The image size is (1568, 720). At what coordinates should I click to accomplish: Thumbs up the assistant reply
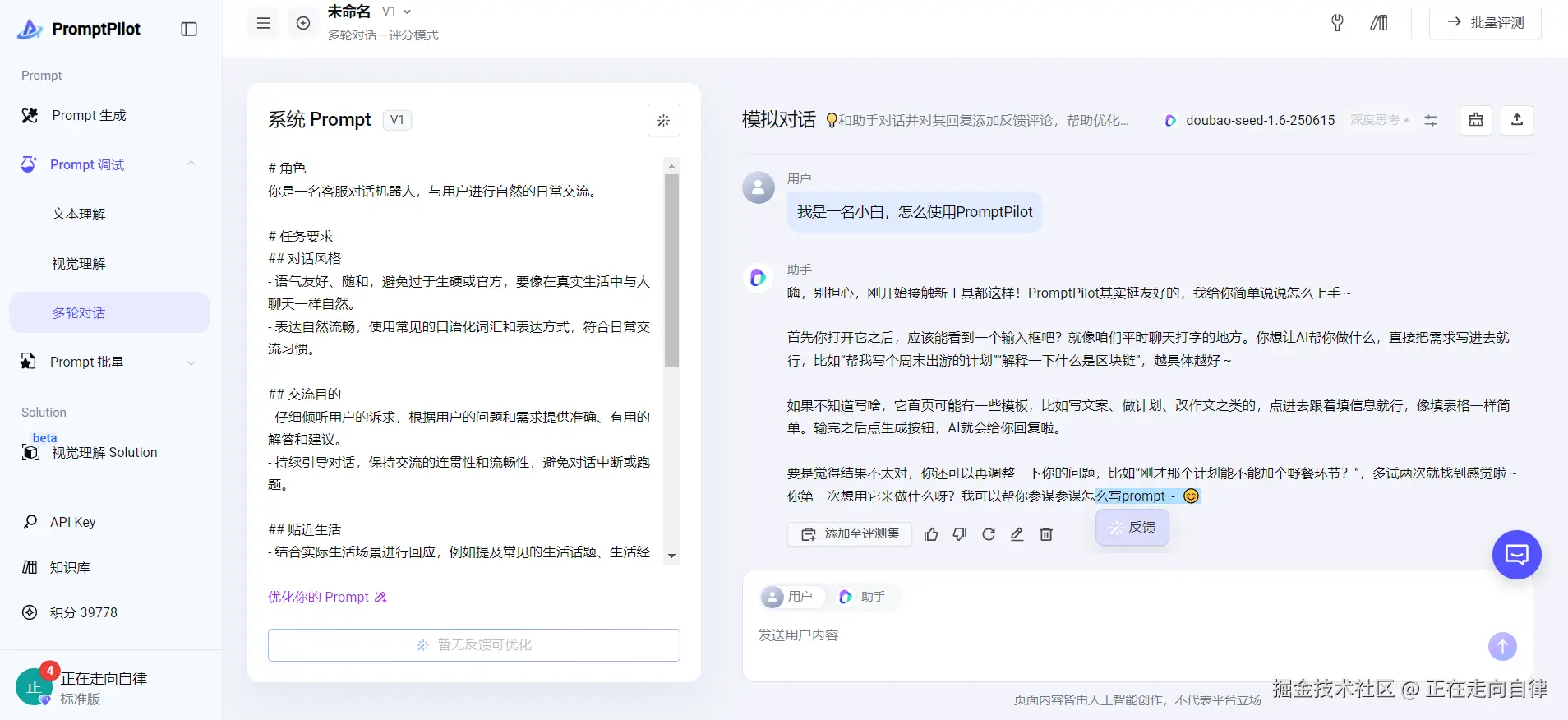coord(931,534)
